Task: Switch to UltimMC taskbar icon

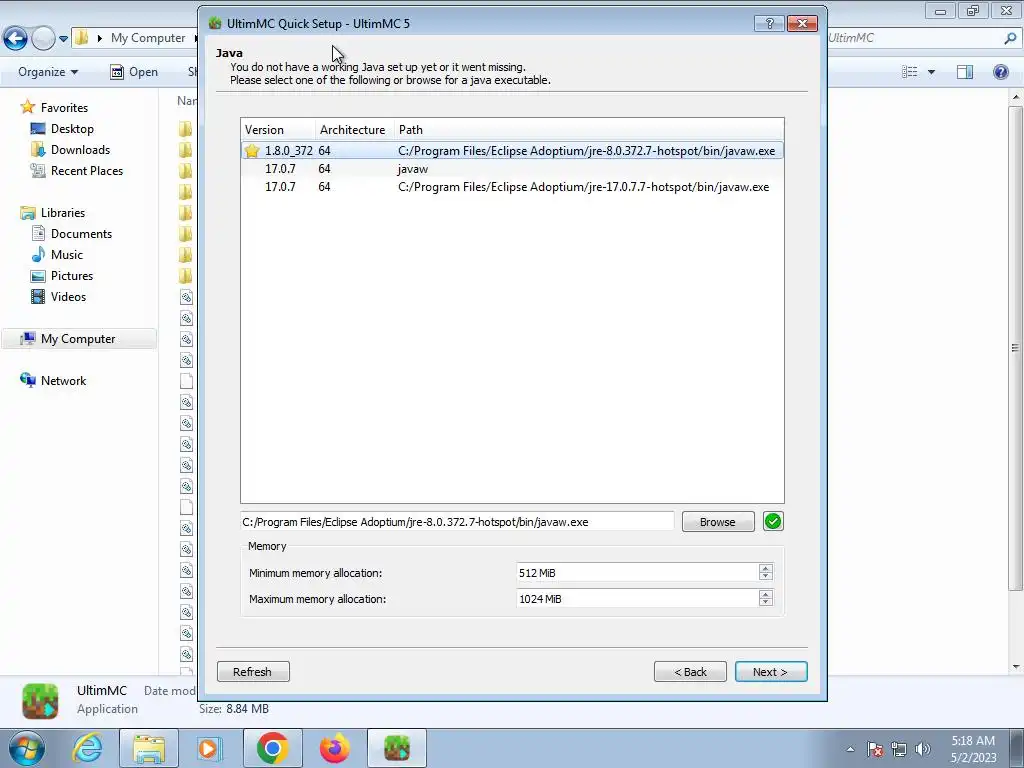Action: [396, 748]
